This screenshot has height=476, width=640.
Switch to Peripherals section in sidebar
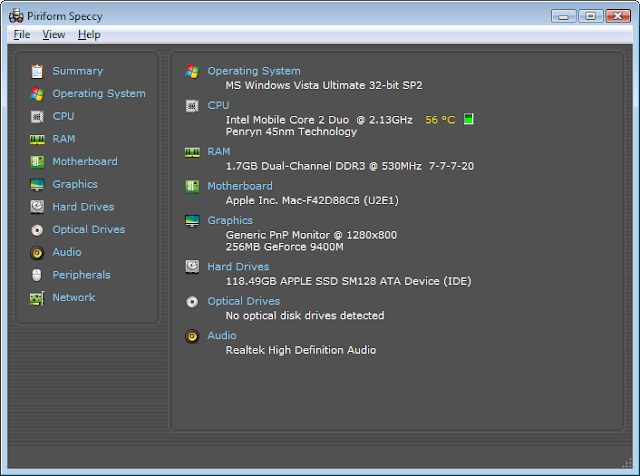81,275
